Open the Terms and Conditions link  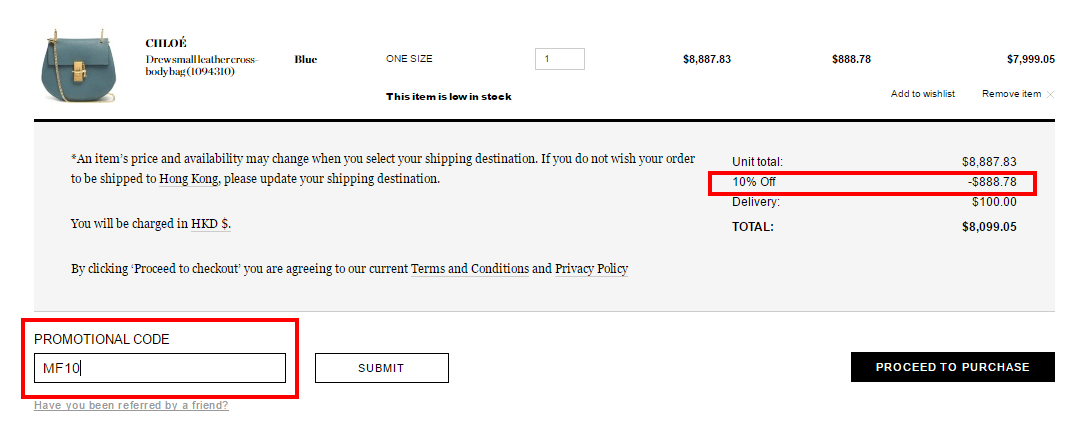point(470,269)
